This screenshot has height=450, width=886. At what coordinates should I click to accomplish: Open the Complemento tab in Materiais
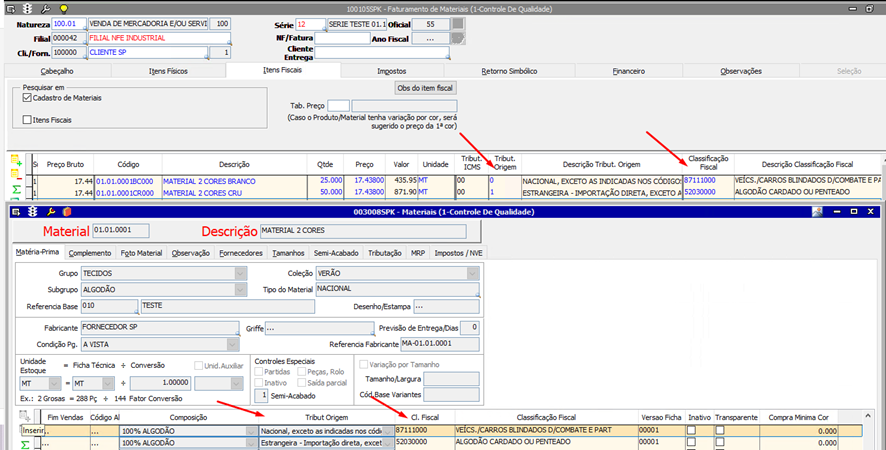[90, 253]
